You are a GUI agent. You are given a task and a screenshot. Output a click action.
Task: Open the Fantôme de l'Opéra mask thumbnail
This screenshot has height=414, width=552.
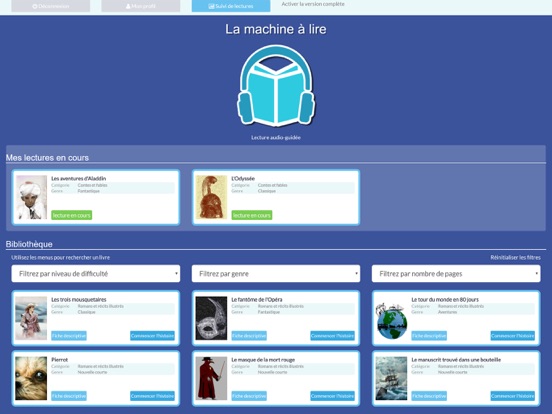211,318
